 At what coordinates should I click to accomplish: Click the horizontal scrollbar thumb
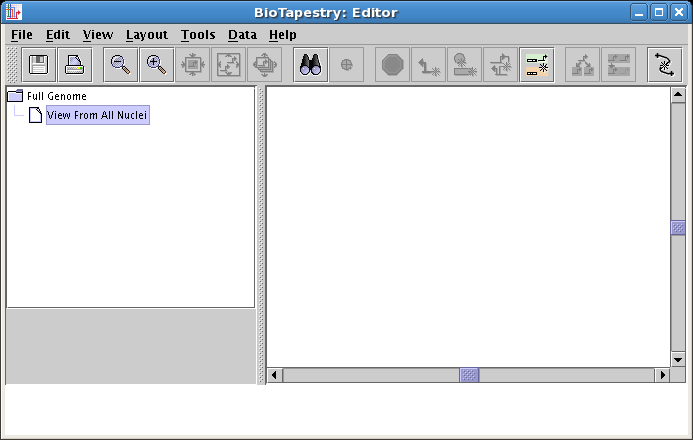pos(469,375)
